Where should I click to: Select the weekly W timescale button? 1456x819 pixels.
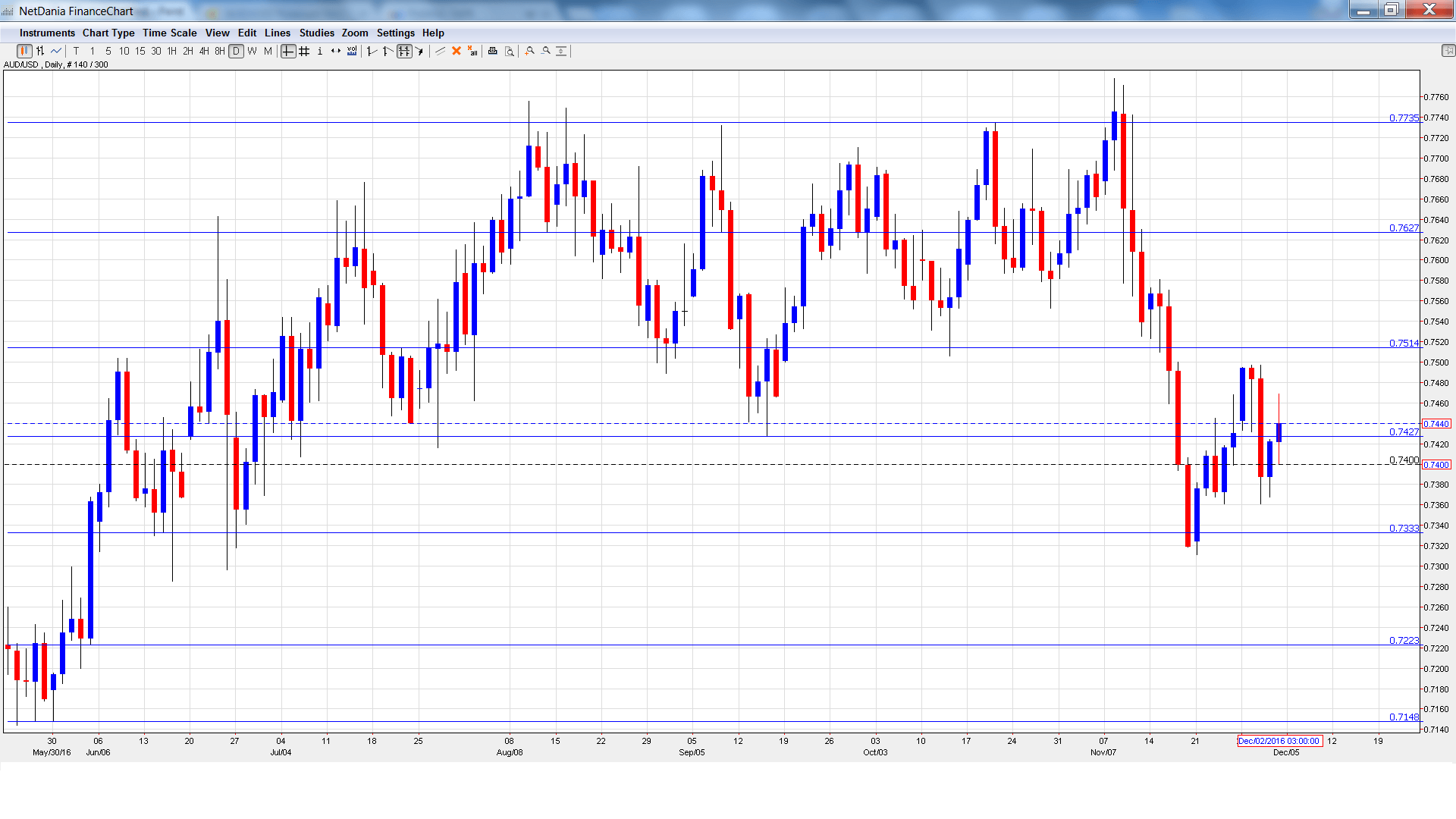click(253, 51)
